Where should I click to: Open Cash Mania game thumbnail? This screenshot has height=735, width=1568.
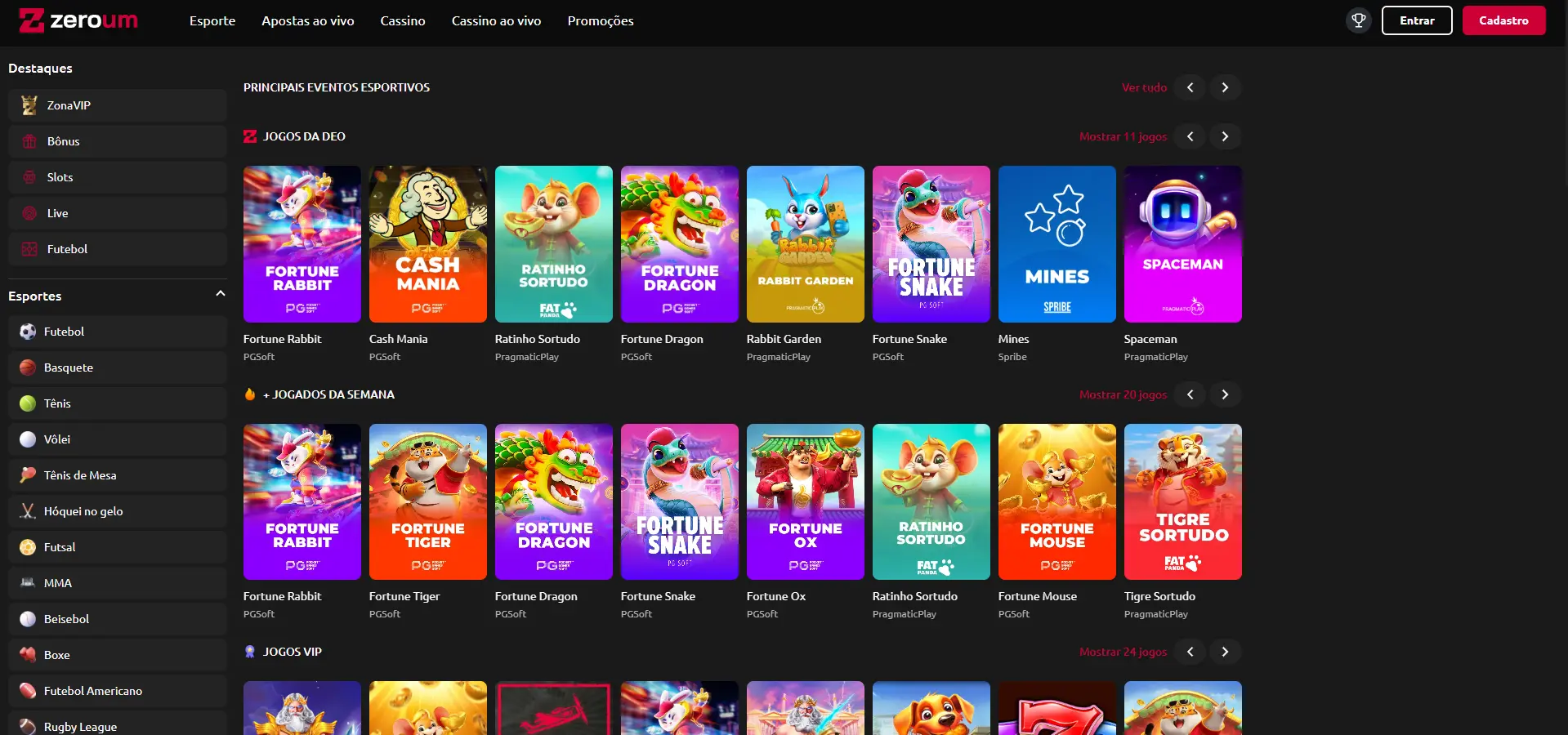[x=428, y=244]
